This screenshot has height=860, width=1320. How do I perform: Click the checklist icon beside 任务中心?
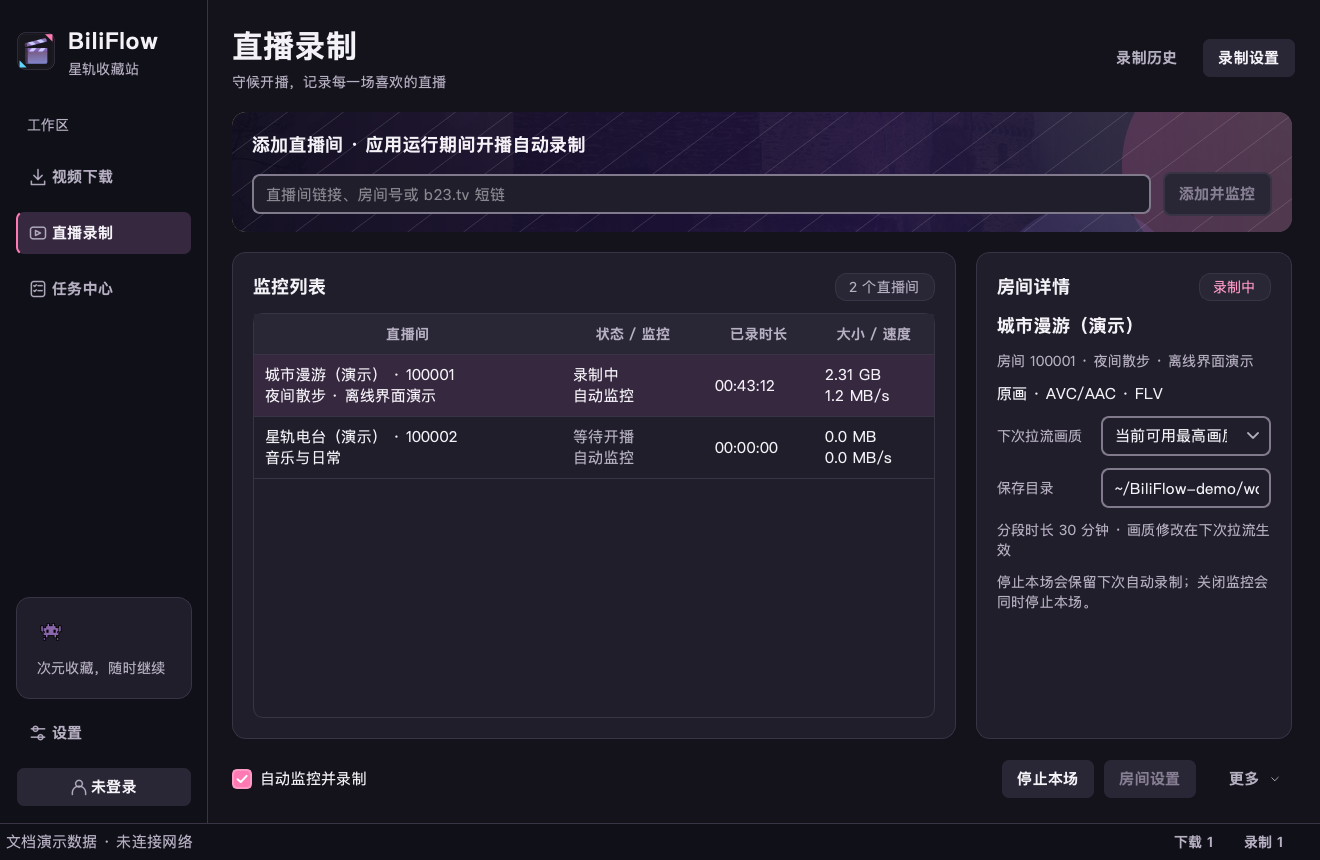38,289
